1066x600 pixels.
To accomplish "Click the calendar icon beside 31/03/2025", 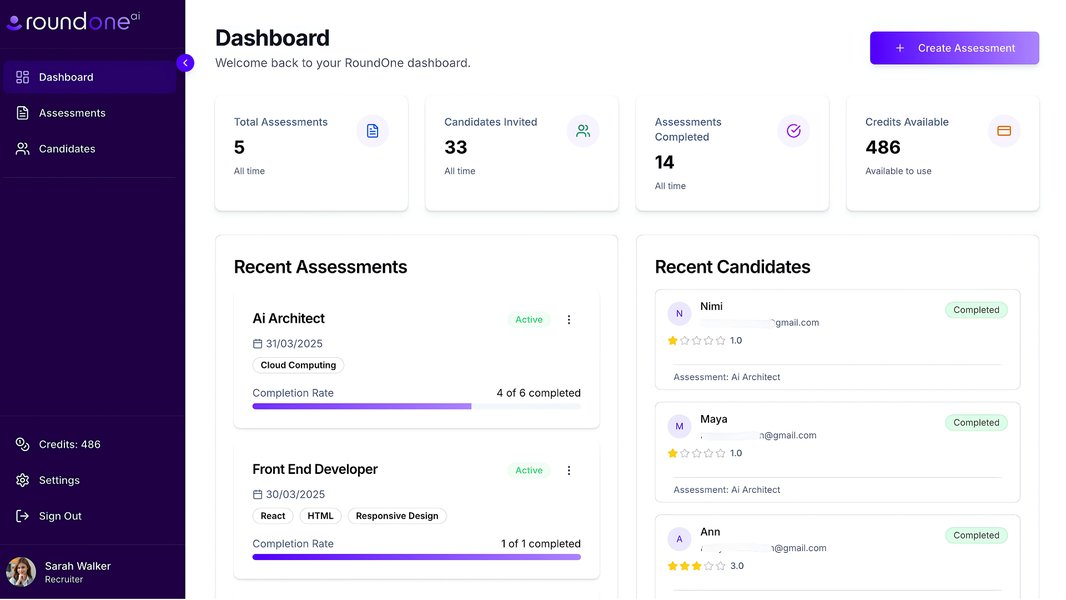I will point(257,344).
